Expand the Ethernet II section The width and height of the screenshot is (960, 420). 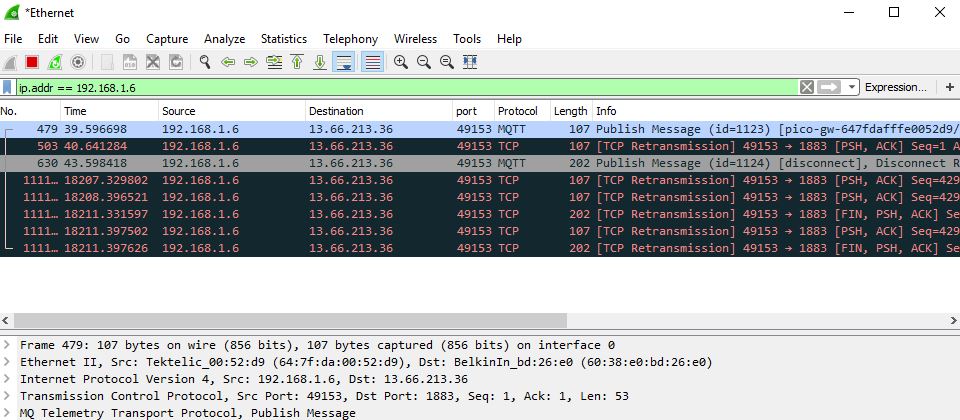6,362
